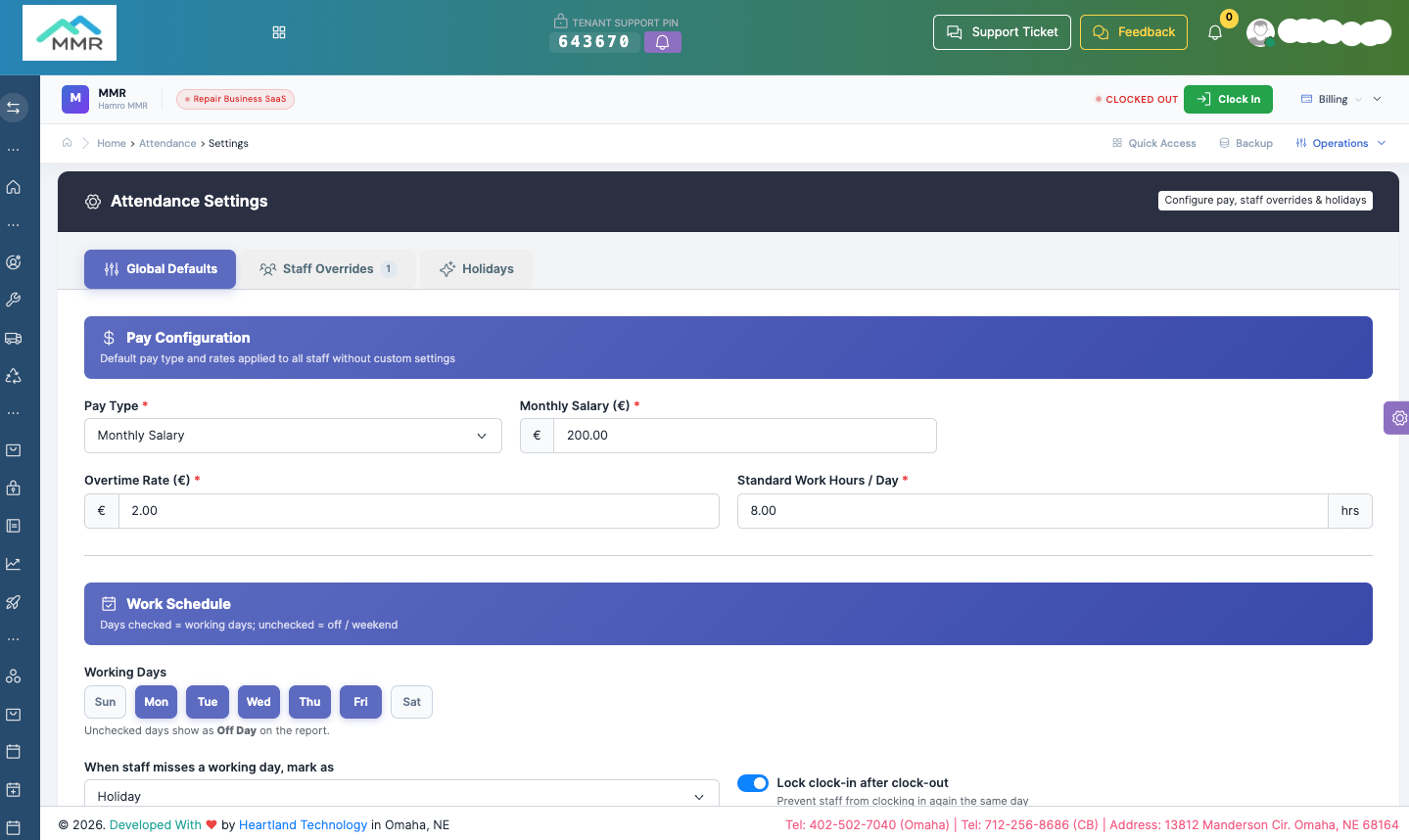Turn off Lock clock-in after clock-out switch
Viewport: 1409px width, 840px height.
753,783
